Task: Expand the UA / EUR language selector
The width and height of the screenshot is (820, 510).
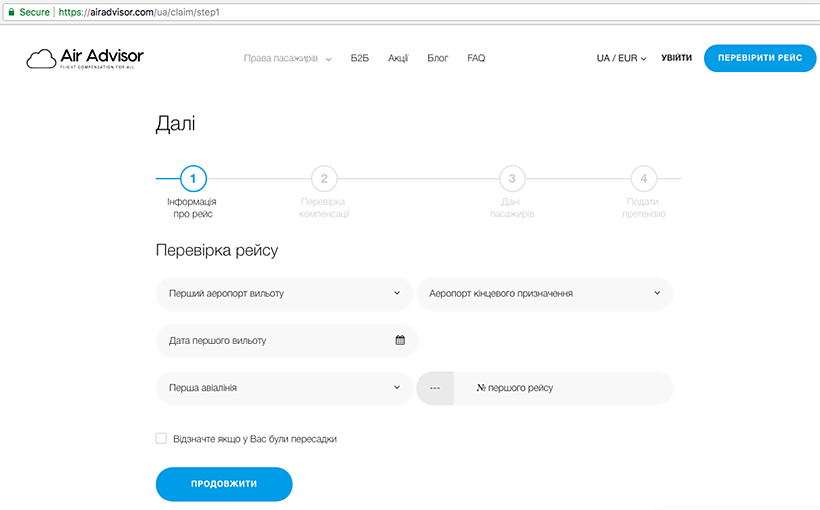Action: (621, 58)
